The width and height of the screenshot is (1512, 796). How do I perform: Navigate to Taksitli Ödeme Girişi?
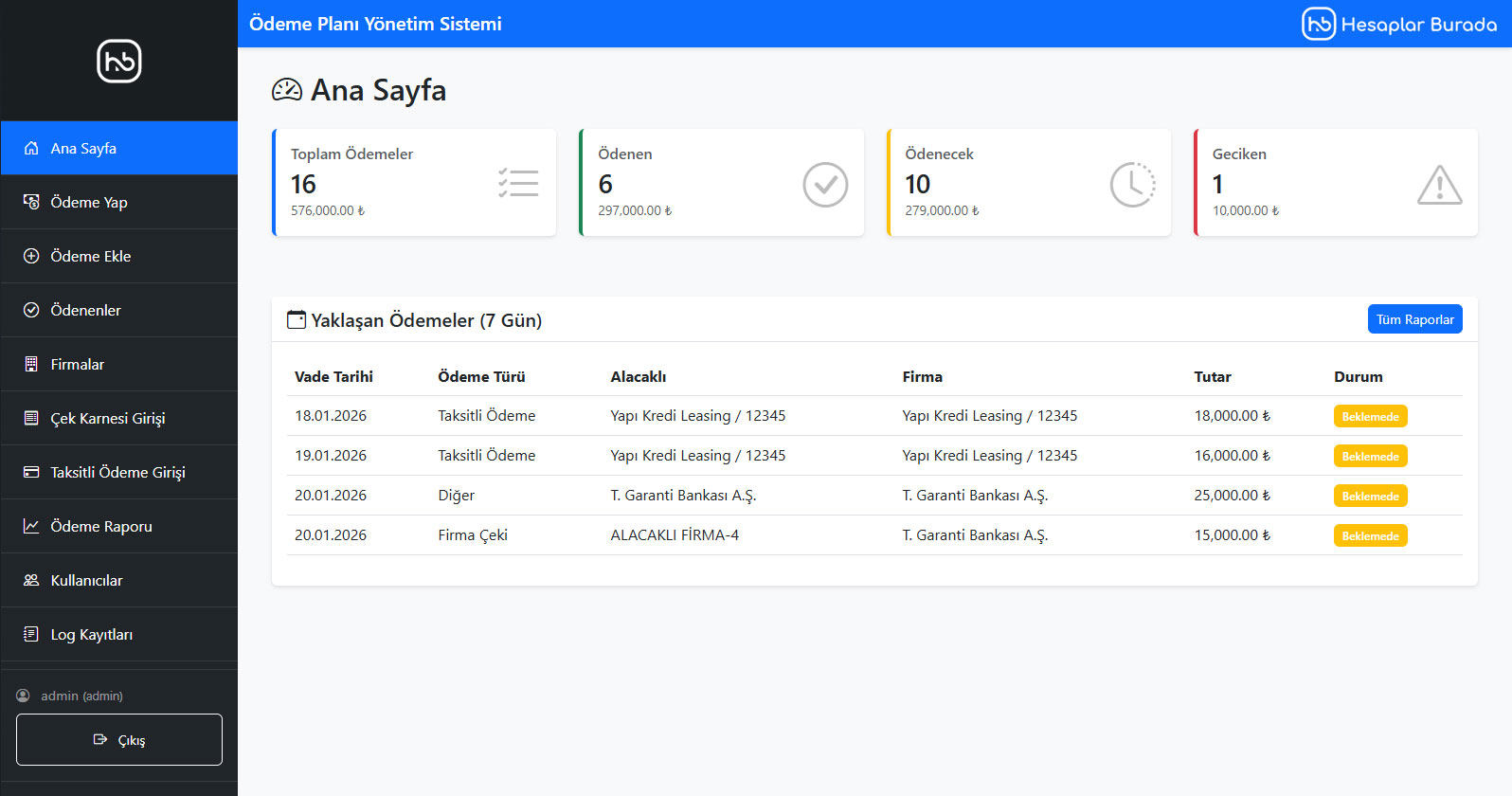coord(117,472)
